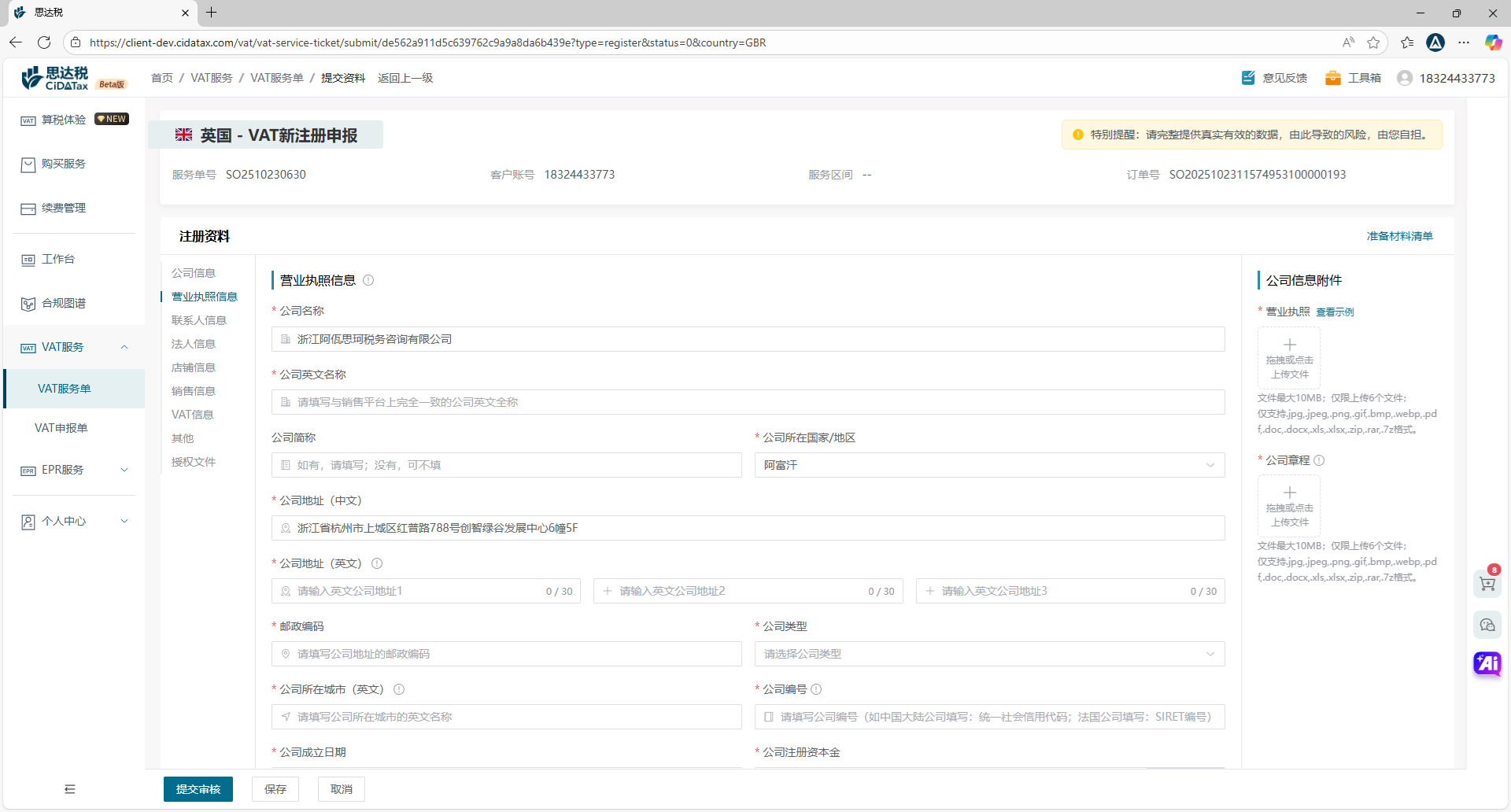Viewport: 1511px width, 812px height.
Task: Click the 公司英文名称 input field
Action: [x=748, y=402]
